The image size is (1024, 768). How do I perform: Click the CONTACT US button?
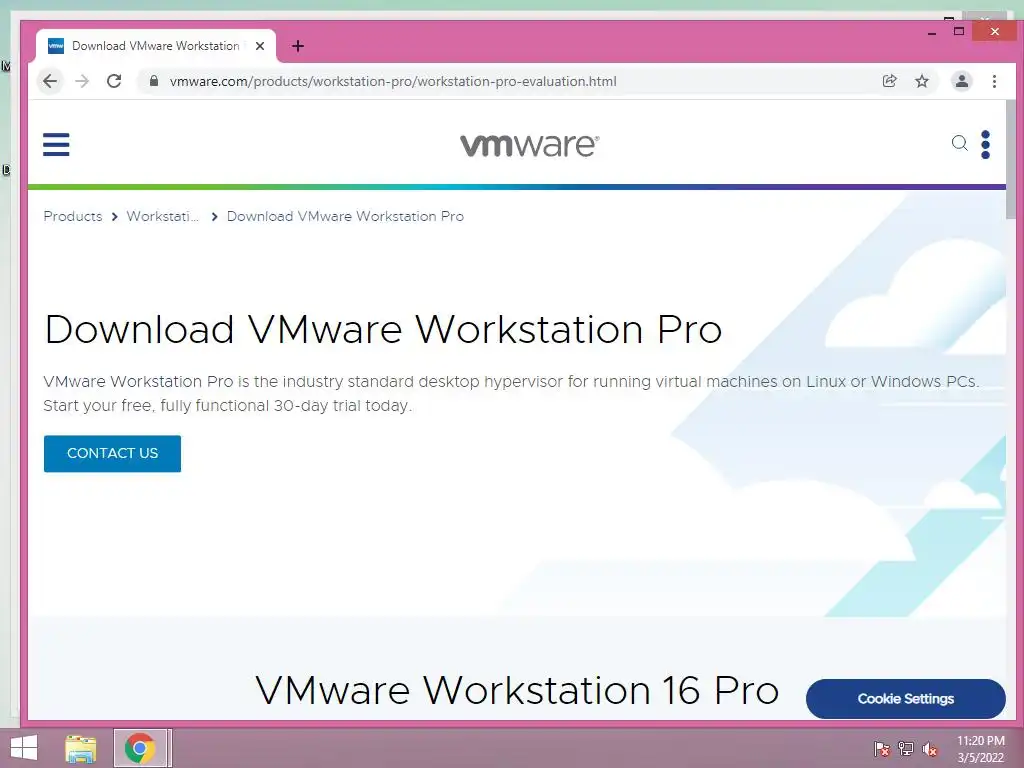112,453
